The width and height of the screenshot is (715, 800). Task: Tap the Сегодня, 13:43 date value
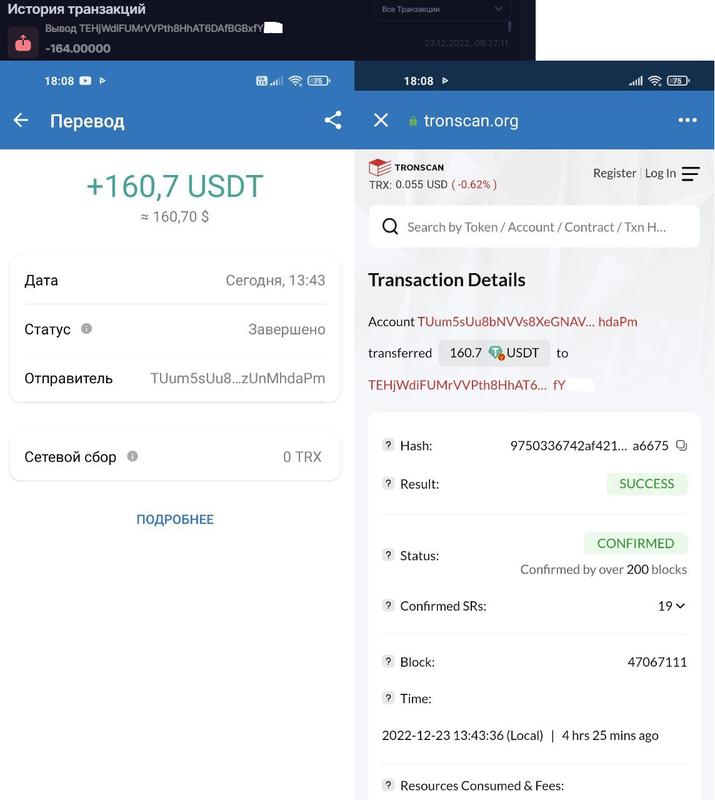point(275,280)
